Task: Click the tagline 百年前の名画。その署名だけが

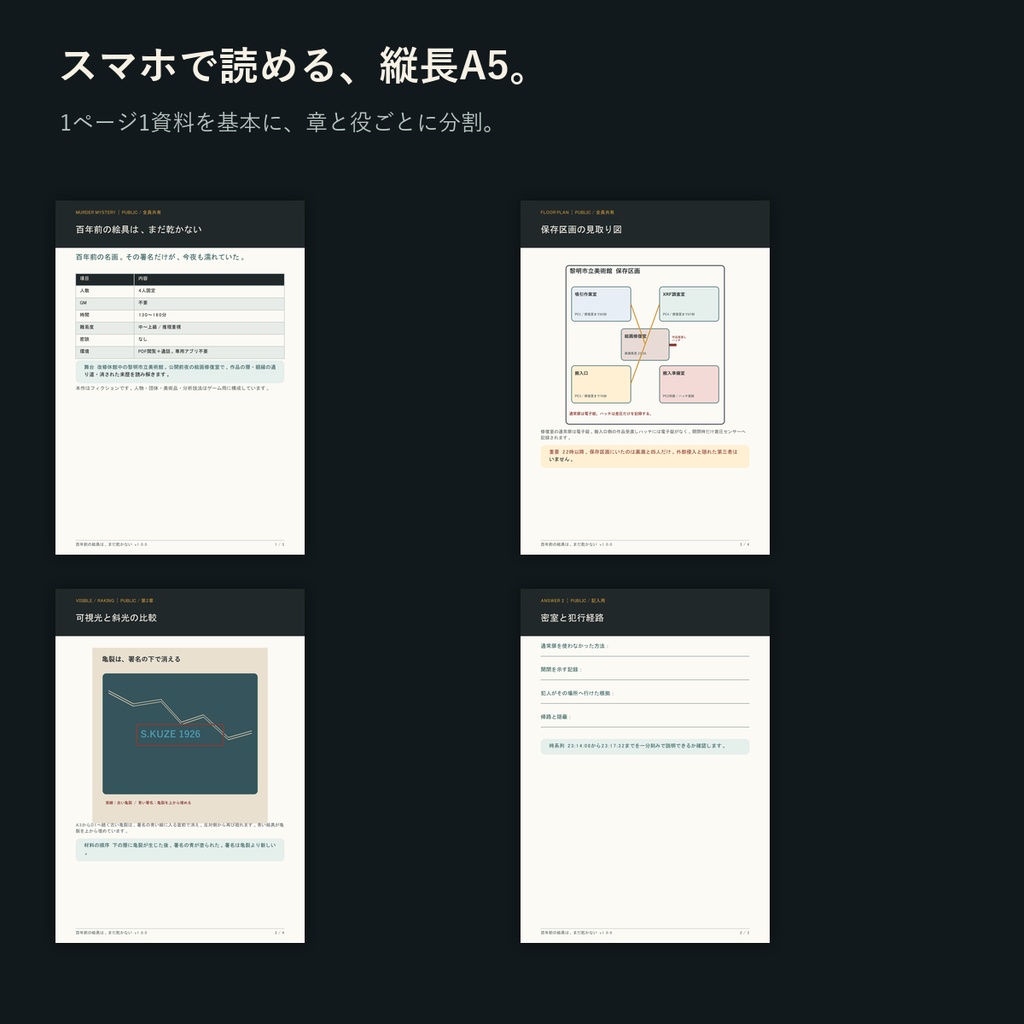Action: point(161,257)
